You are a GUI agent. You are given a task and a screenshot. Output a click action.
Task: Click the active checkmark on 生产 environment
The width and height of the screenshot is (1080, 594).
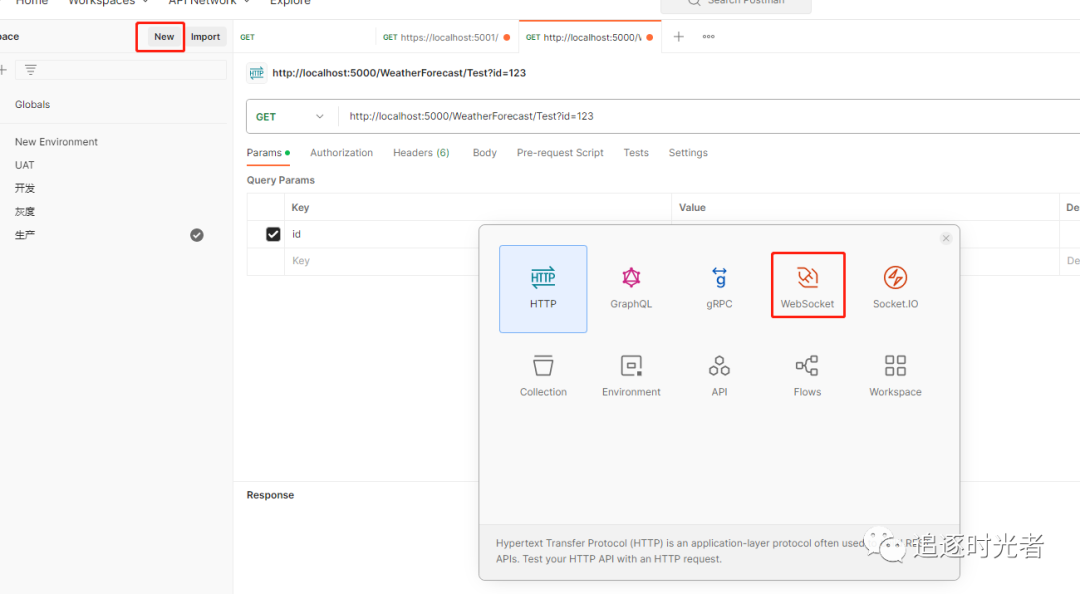point(196,235)
